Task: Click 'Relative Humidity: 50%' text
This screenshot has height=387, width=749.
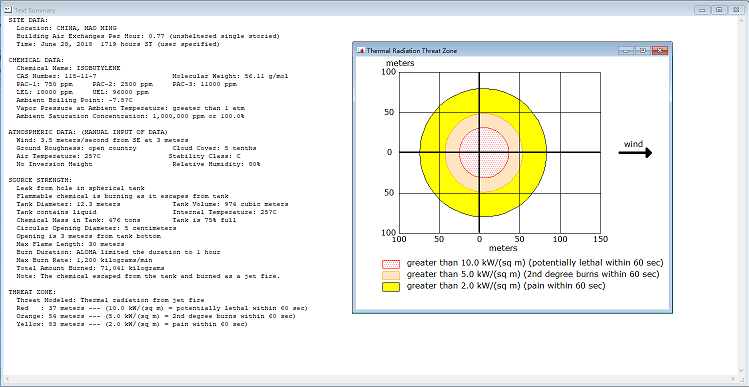Action: click(216, 164)
